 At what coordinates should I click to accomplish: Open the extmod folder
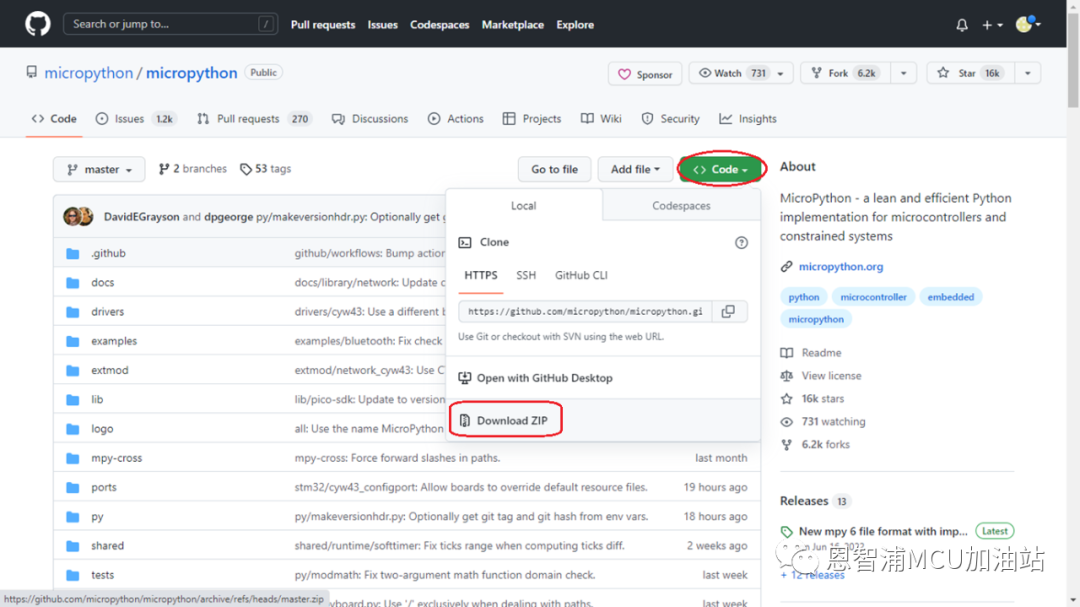pos(110,370)
